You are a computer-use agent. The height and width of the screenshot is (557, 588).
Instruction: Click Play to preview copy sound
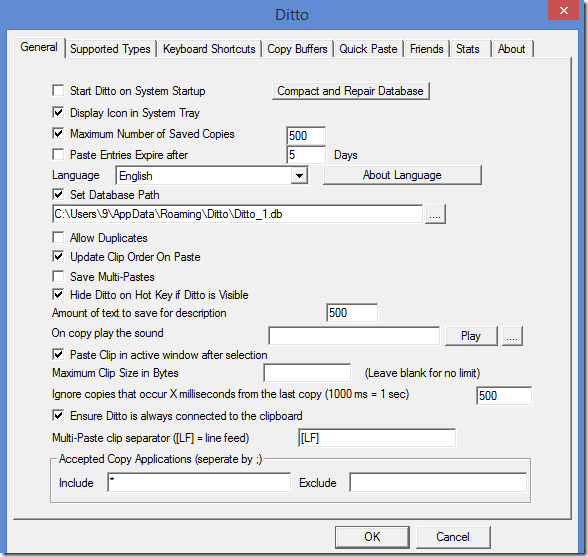click(471, 336)
